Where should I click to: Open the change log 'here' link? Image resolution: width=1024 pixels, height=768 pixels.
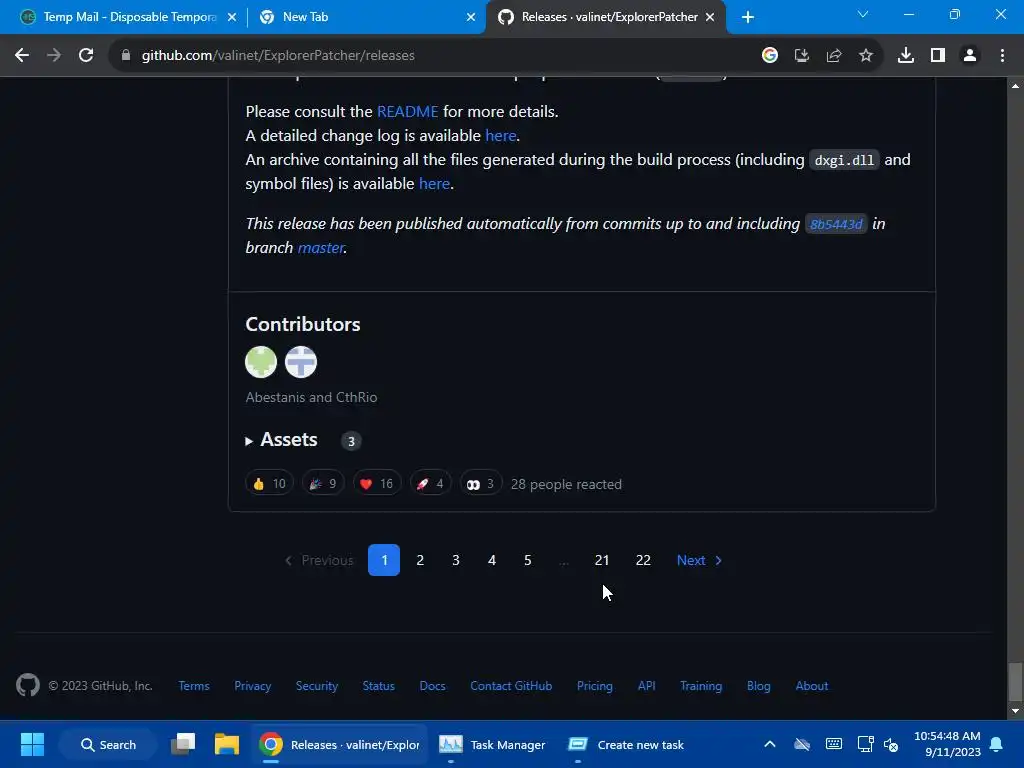501,136
